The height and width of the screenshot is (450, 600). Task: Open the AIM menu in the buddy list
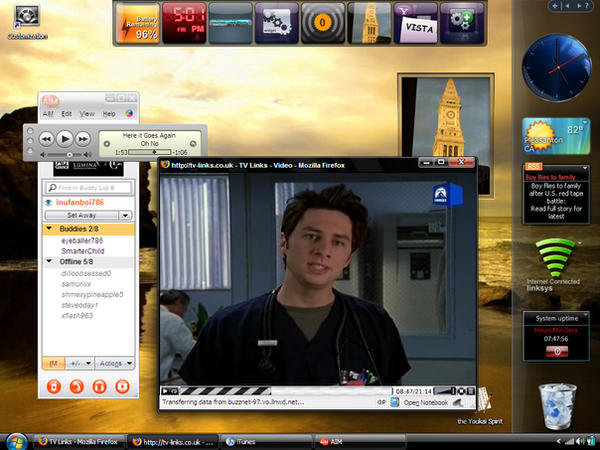47,114
